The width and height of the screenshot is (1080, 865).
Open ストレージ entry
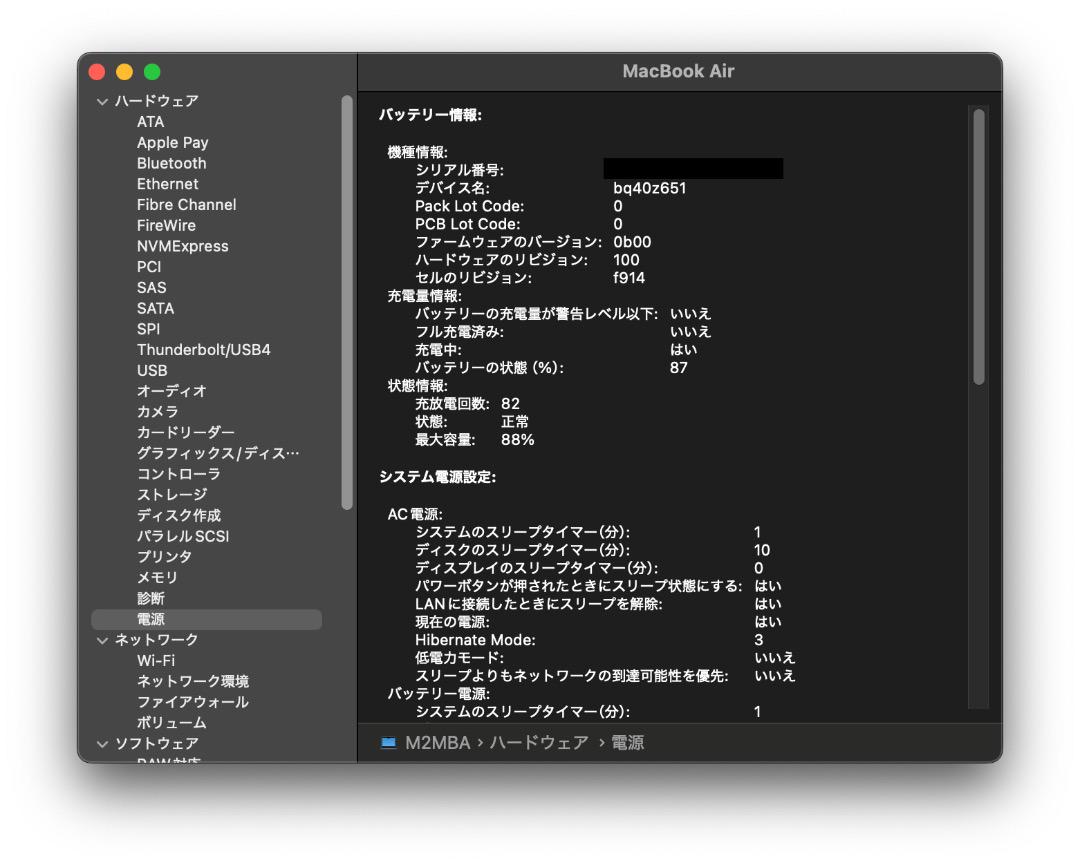click(x=172, y=494)
